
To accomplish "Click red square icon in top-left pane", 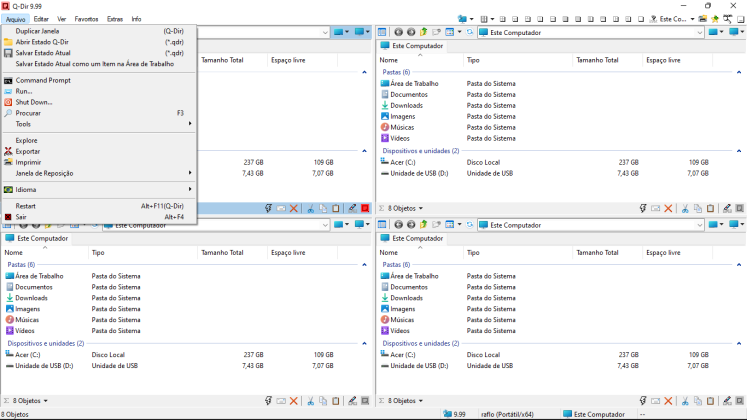I will coord(365,208).
